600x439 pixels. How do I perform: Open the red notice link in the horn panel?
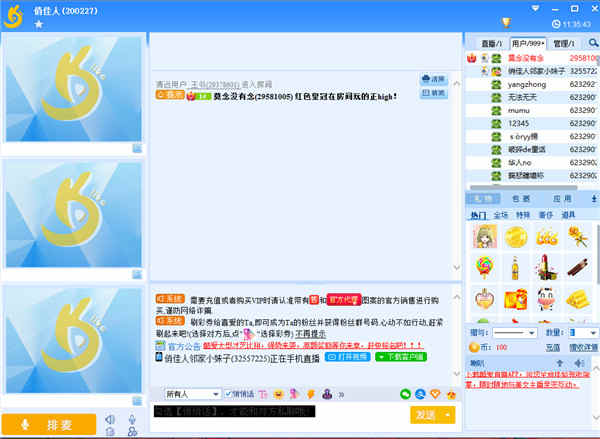(527, 379)
